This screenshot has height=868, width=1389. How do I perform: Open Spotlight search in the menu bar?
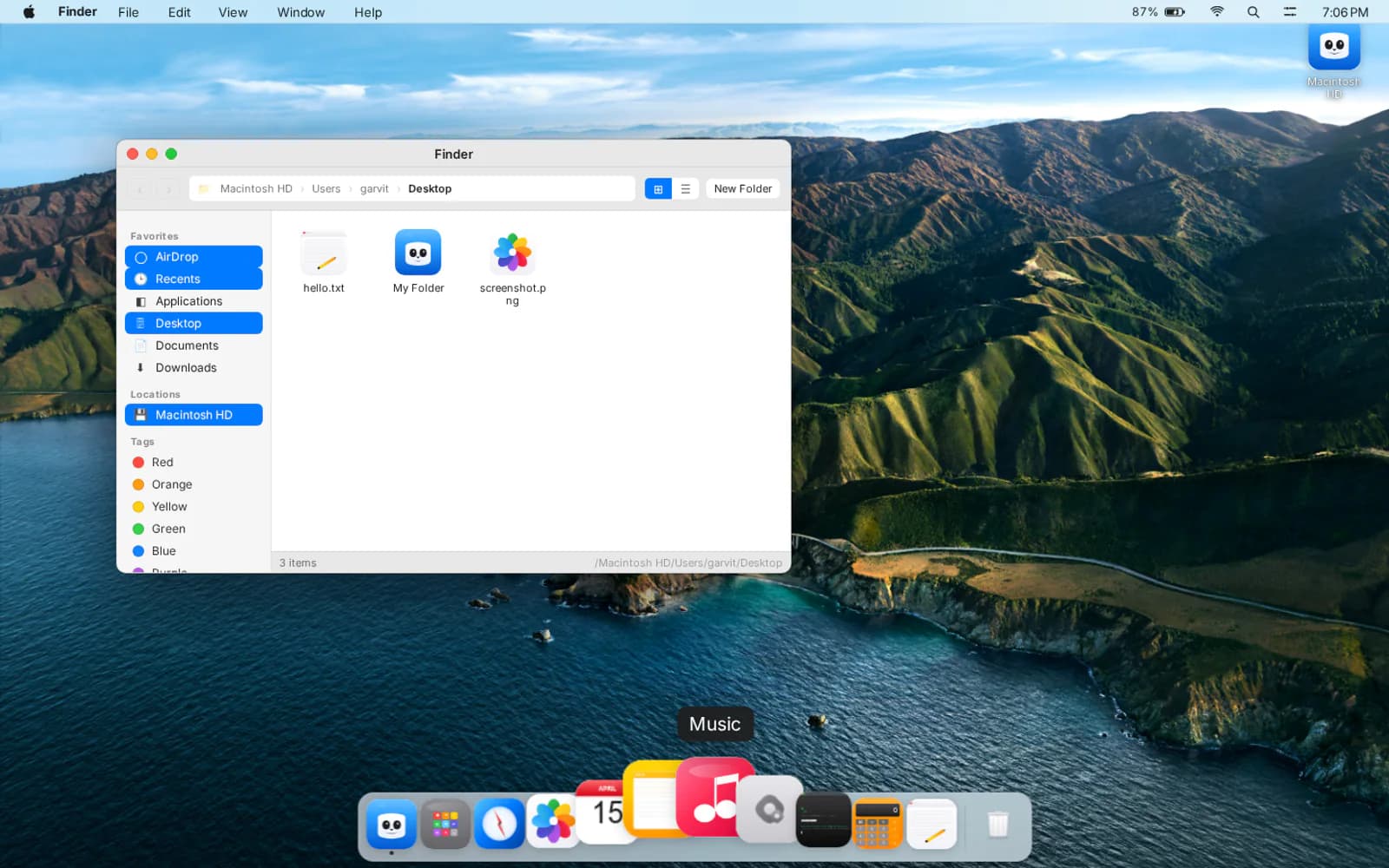point(1253,12)
